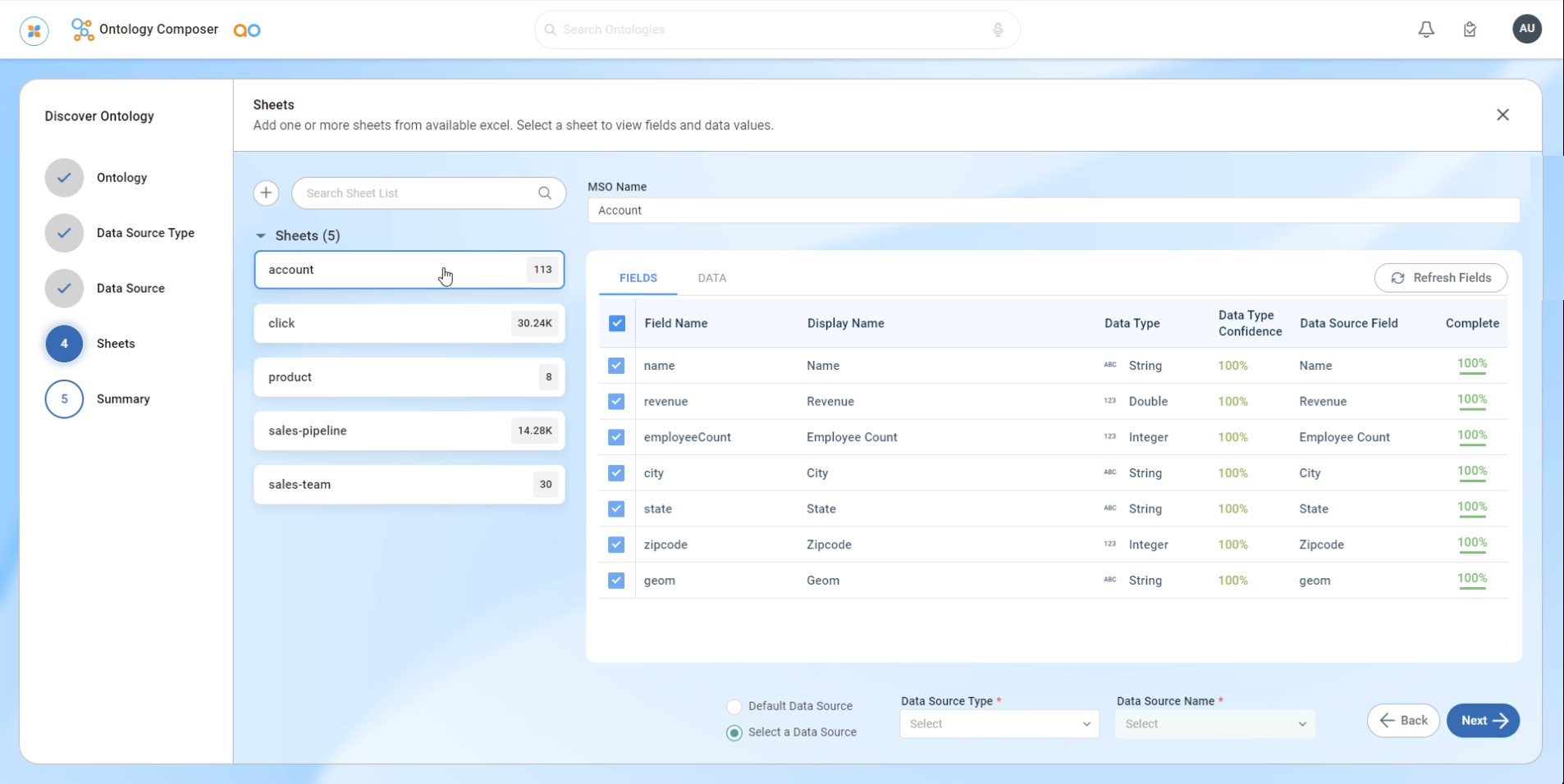This screenshot has height=784, width=1564.
Task: Open the Data Source Name dropdown
Action: (1214, 724)
